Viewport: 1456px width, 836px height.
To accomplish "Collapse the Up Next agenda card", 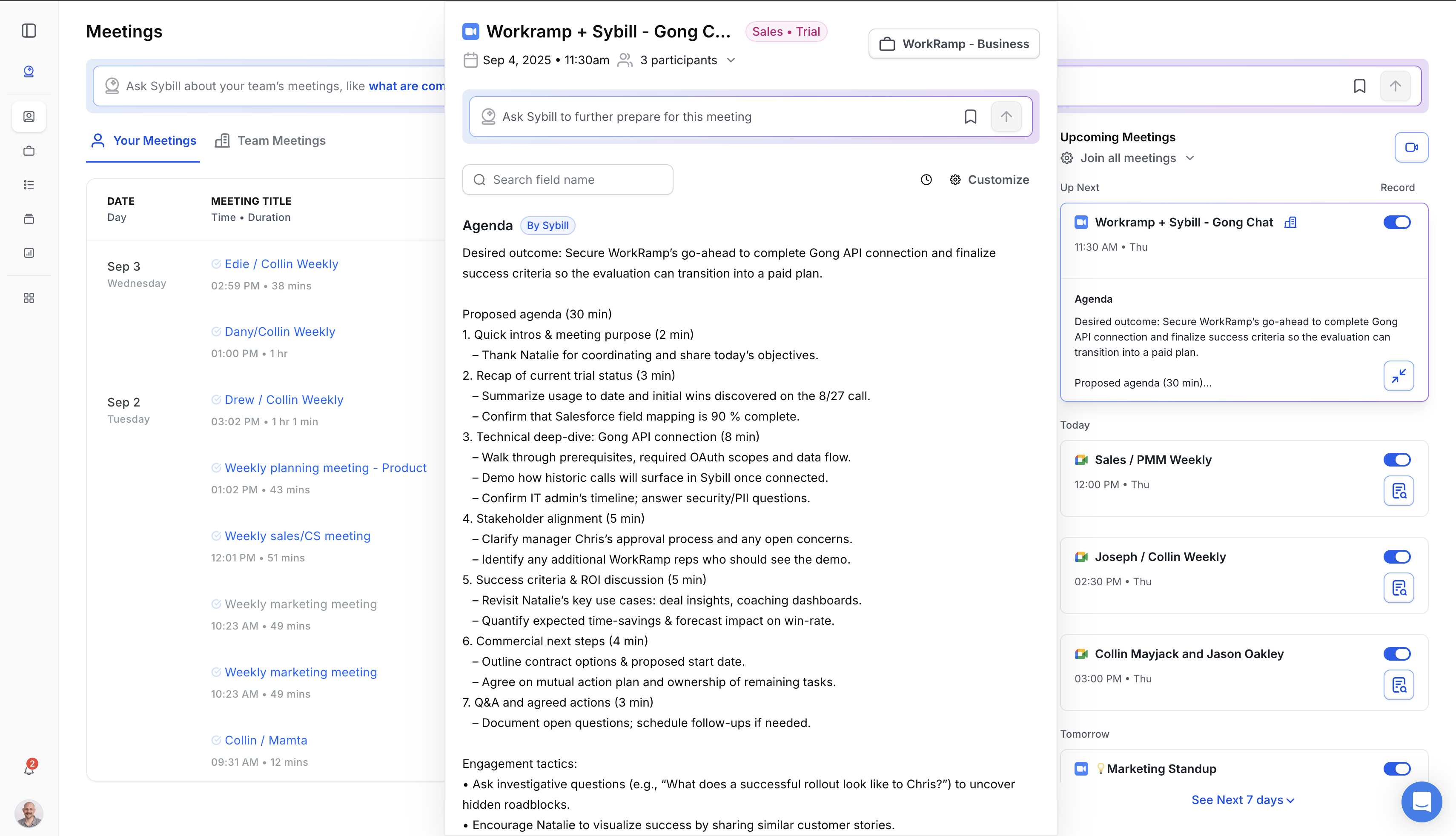I will (x=1399, y=376).
